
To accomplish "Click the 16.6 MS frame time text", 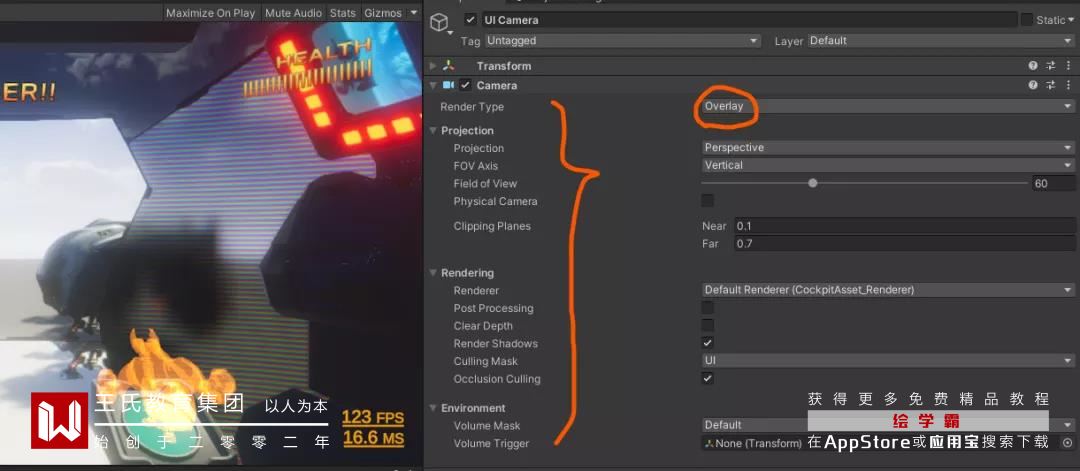I will point(373,438).
